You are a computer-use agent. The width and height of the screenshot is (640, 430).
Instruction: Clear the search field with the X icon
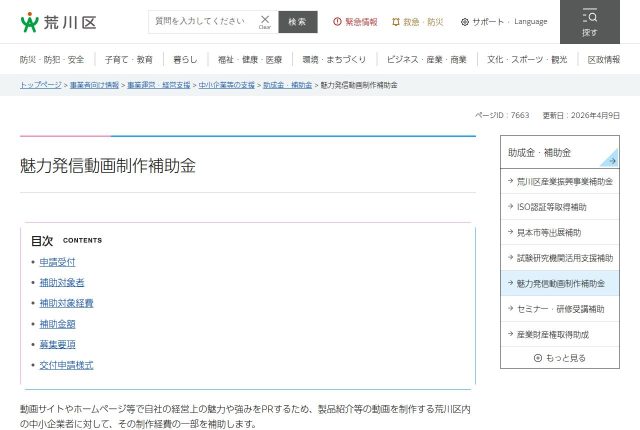point(264,22)
